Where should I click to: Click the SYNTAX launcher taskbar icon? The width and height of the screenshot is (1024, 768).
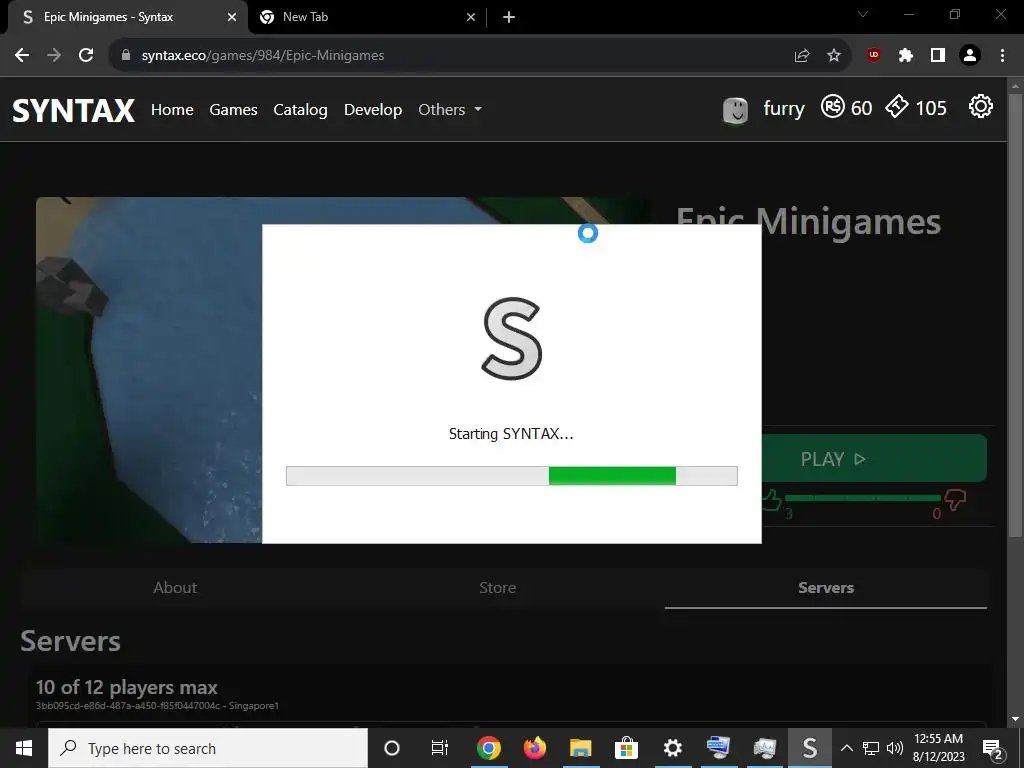coord(810,748)
